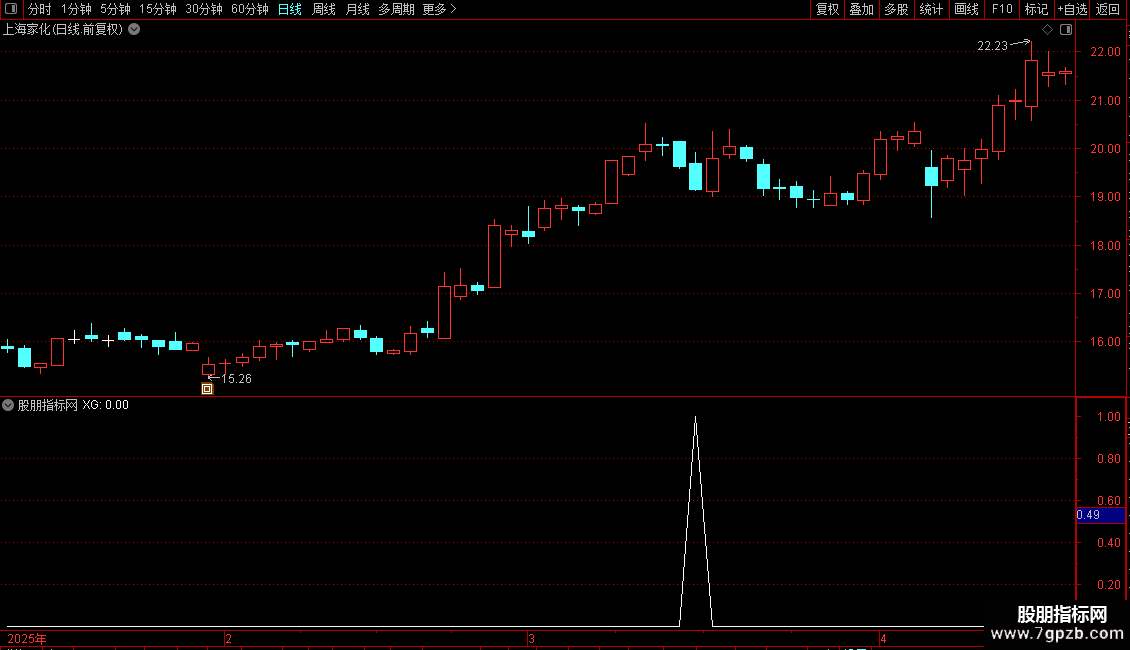Click the month 3 marker on time axis
This screenshot has width=1130, height=650.
531,639
